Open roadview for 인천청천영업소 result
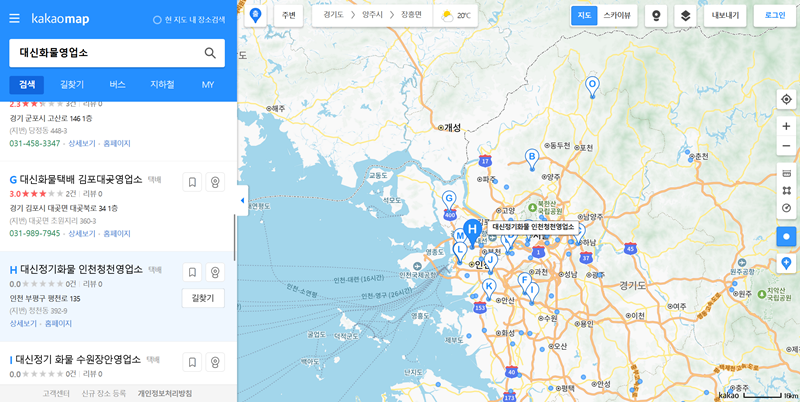The height and width of the screenshot is (402, 800). (x=215, y=272)
